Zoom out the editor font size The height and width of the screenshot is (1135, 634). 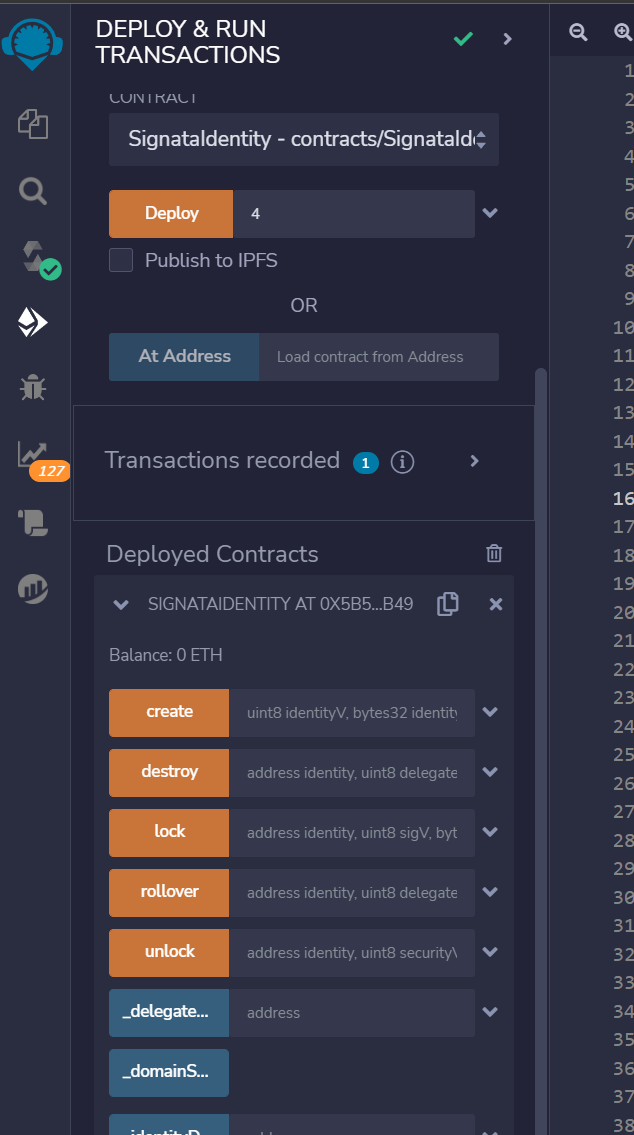578,32
